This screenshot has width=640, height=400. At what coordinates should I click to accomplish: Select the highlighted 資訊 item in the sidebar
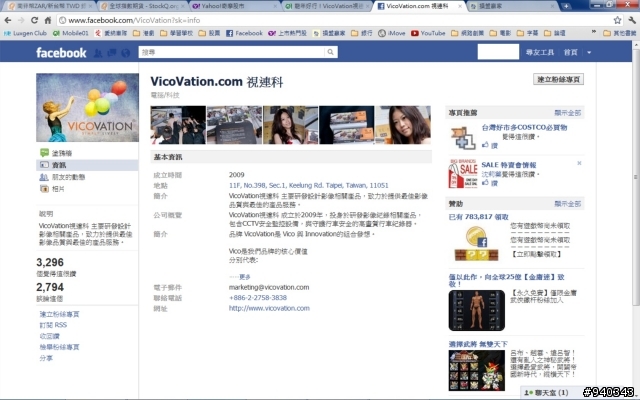pos(87,165)
